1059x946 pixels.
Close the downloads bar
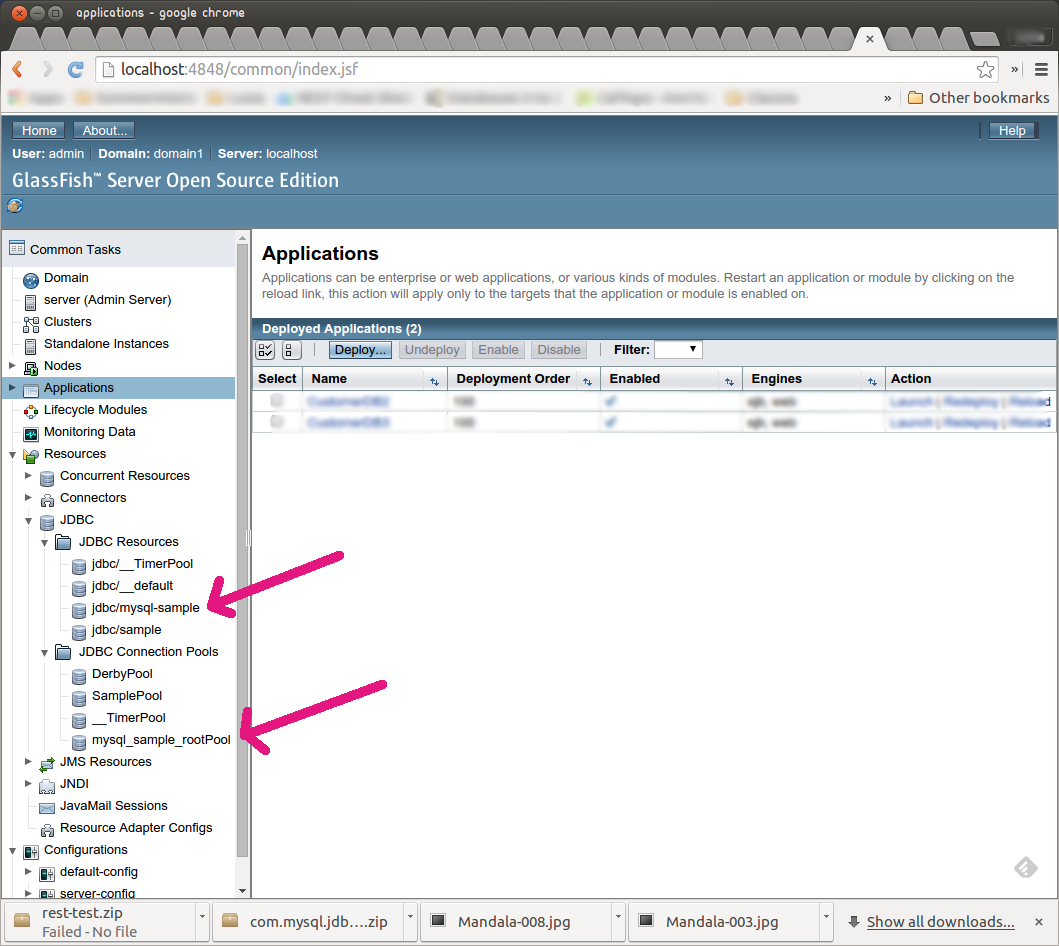tap(1039, 922)
